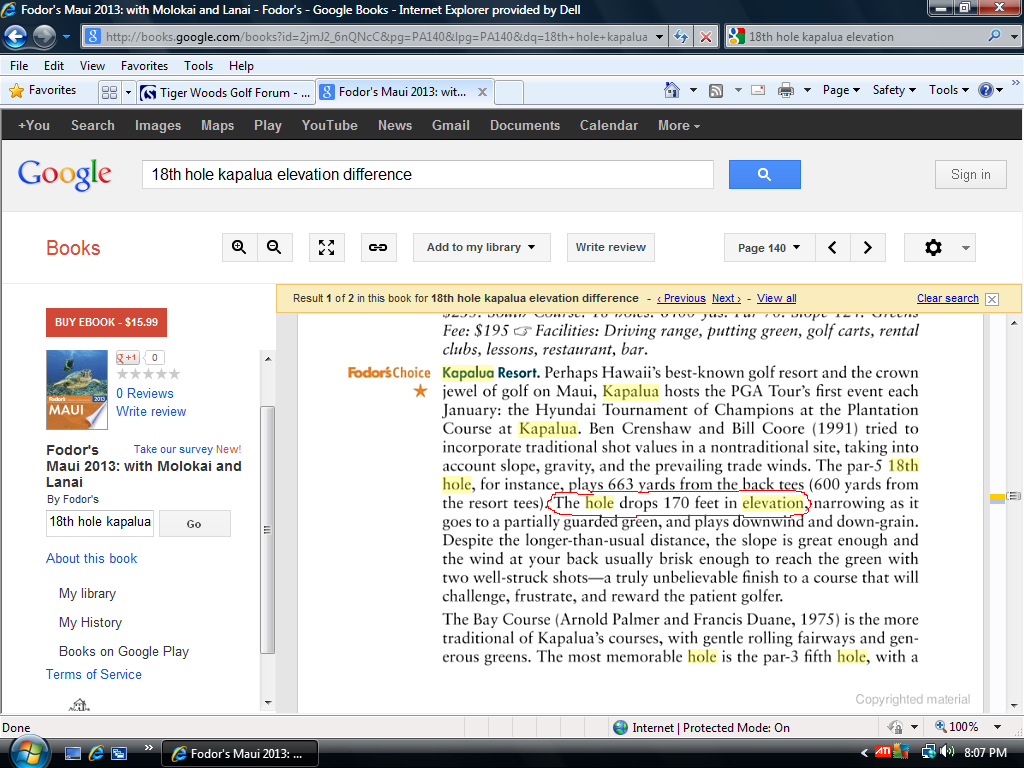Click the Help question mark icon

[985, 90]
